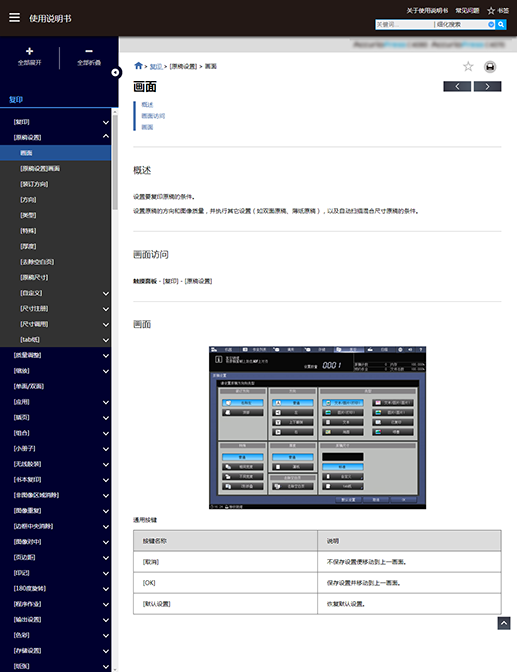Click the magnifier search button
Screen dimensions: 517x672
coord(501,24)
